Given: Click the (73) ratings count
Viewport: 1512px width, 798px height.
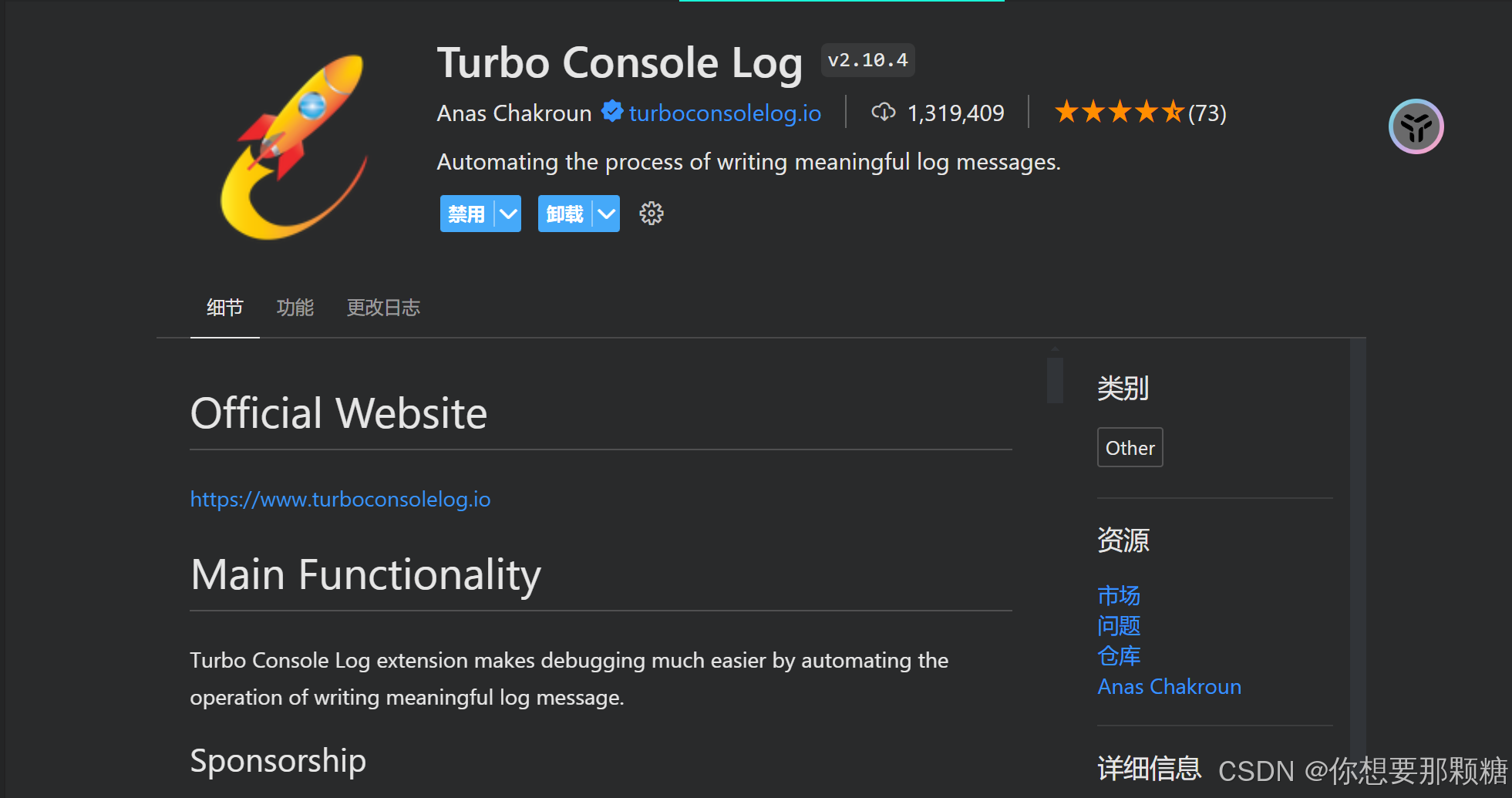Looking at the screenshot, I should (1207, 113).
